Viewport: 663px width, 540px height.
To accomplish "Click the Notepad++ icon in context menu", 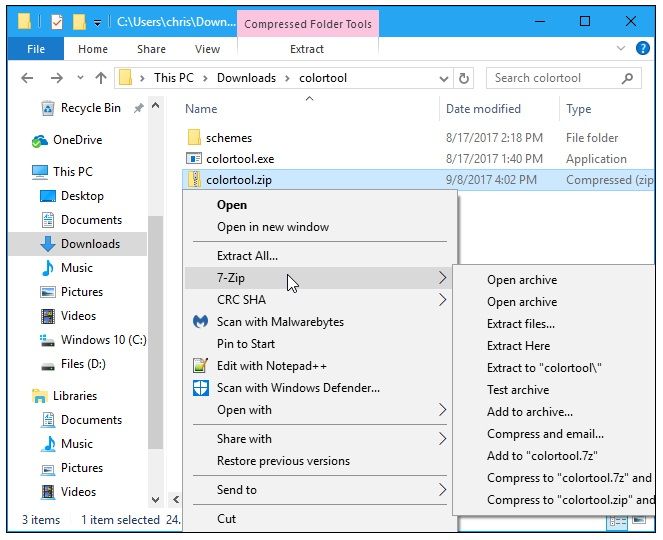I will (200, 366).
